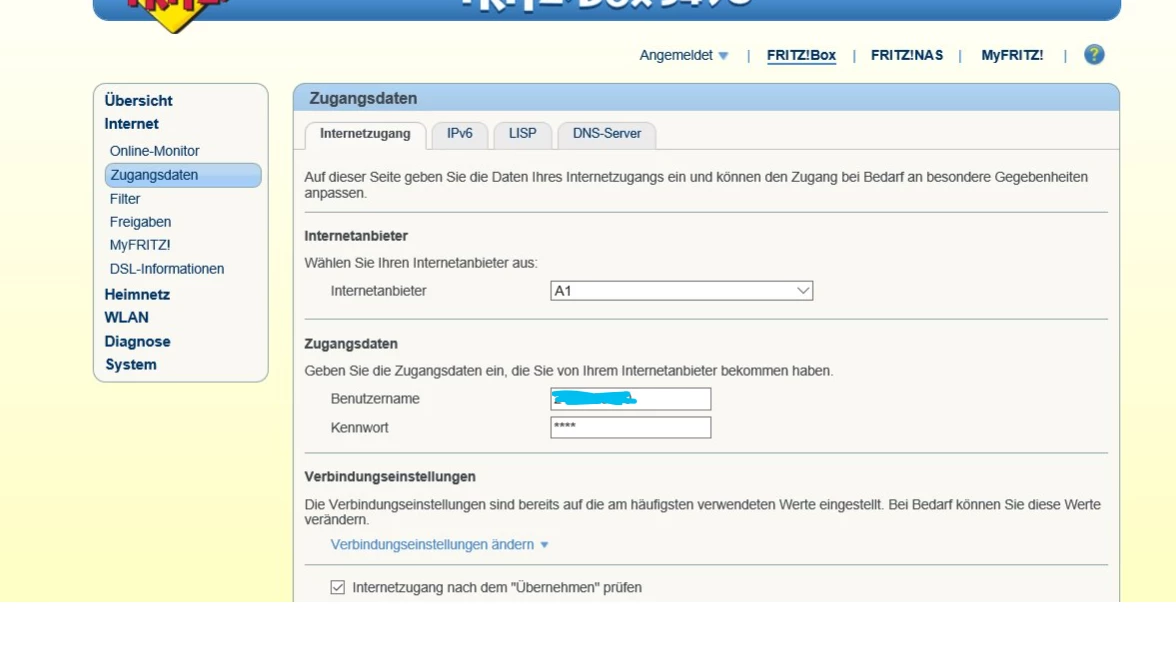
Task: Open the help question mark icon
Action: [x=1094, y=55]
